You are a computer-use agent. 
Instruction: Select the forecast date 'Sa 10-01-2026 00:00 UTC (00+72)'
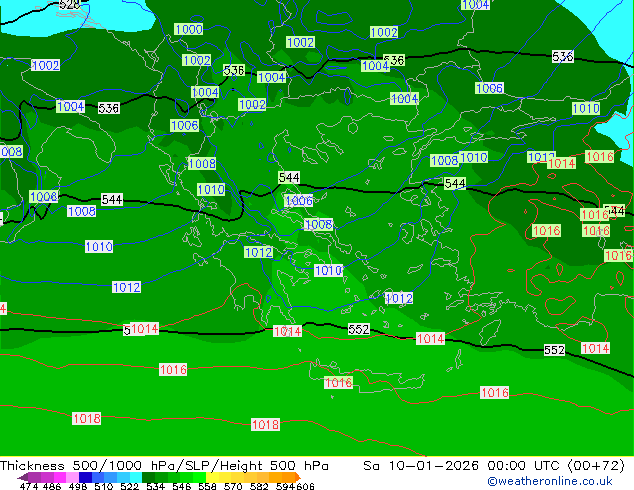[494, 466]
